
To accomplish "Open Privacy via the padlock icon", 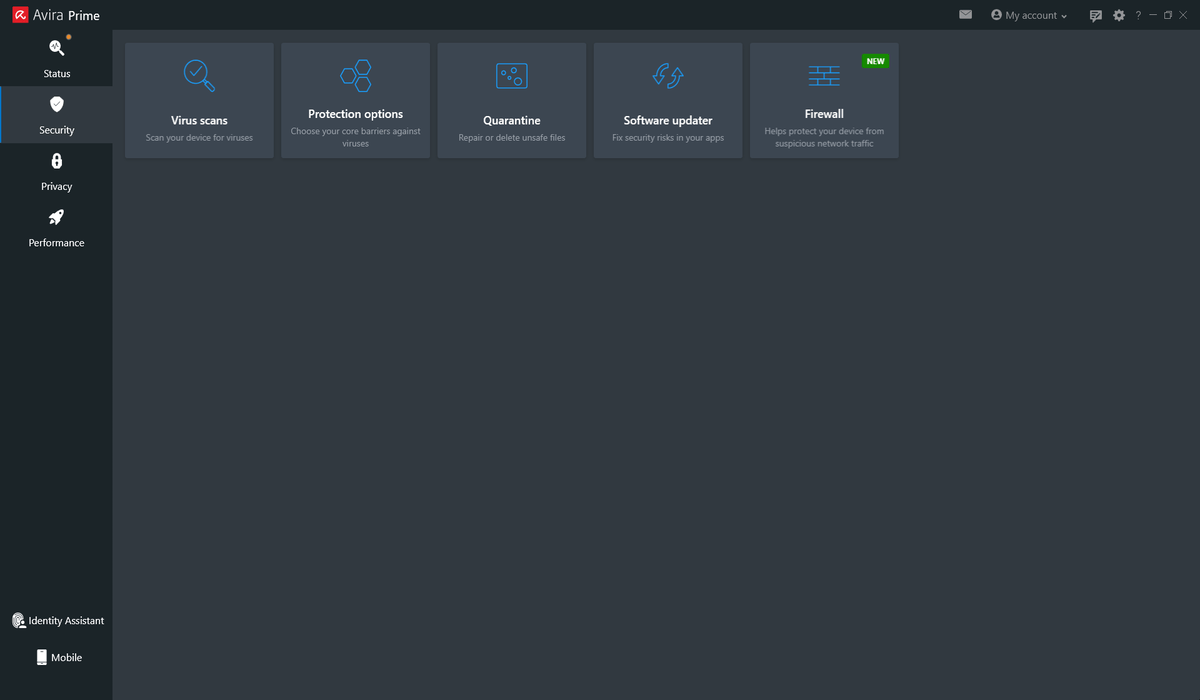I will 56,160.
